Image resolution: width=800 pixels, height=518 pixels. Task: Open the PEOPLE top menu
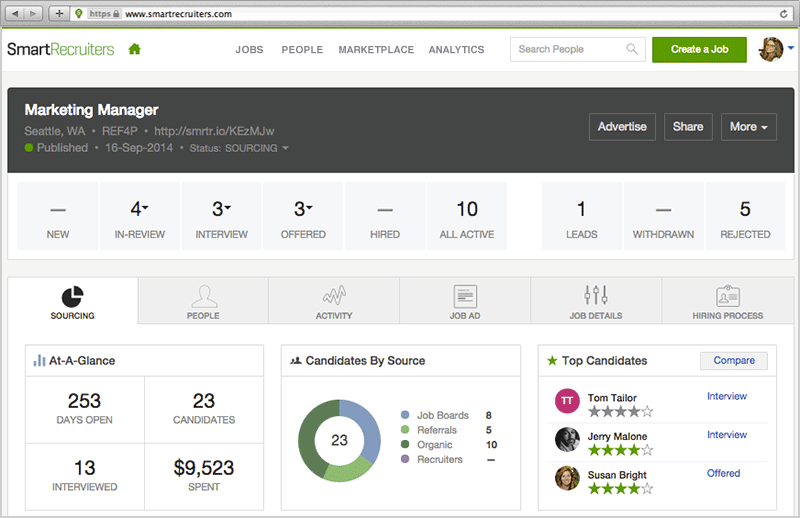coord(302,50)
